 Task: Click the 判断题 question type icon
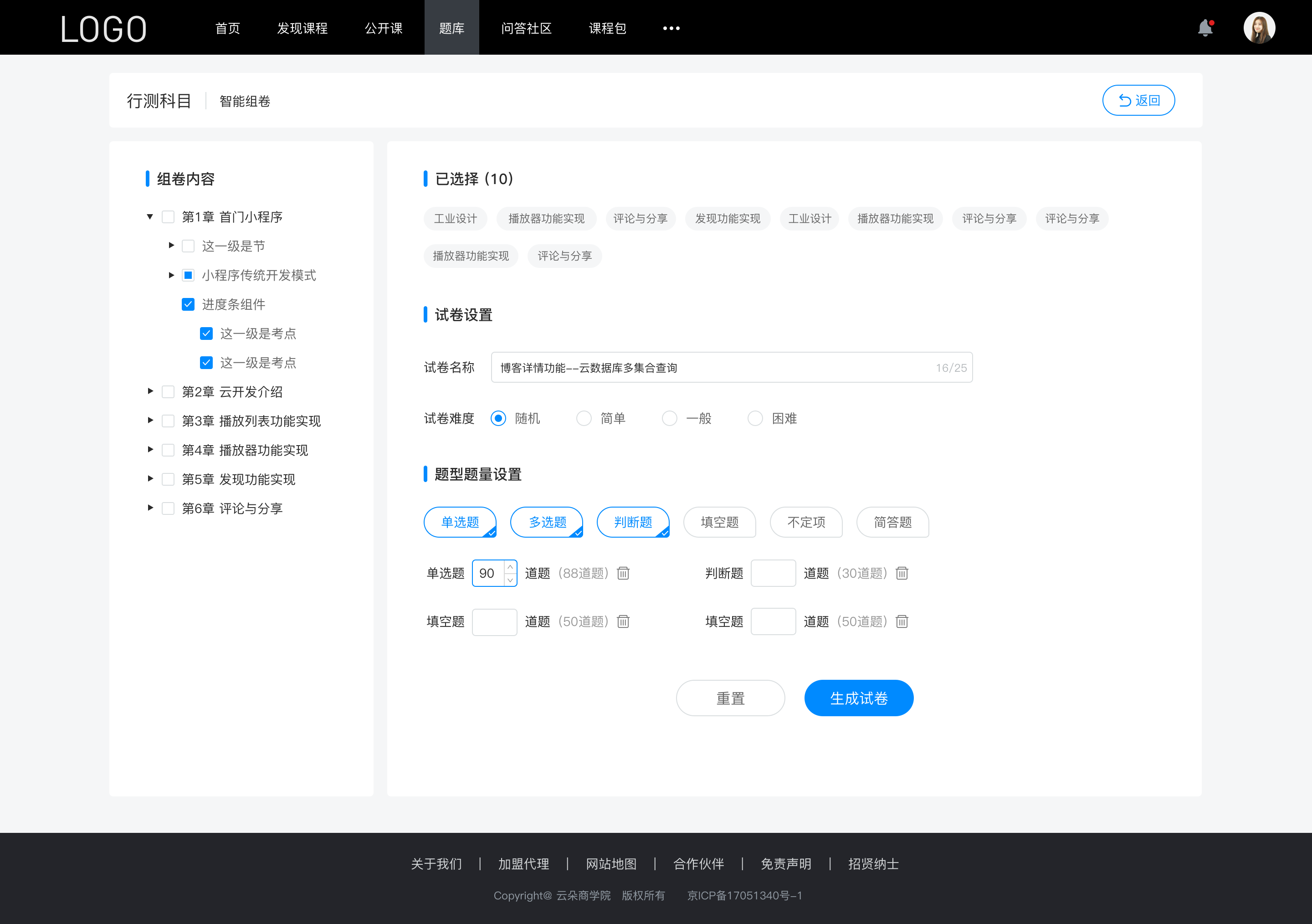[634, 521]
